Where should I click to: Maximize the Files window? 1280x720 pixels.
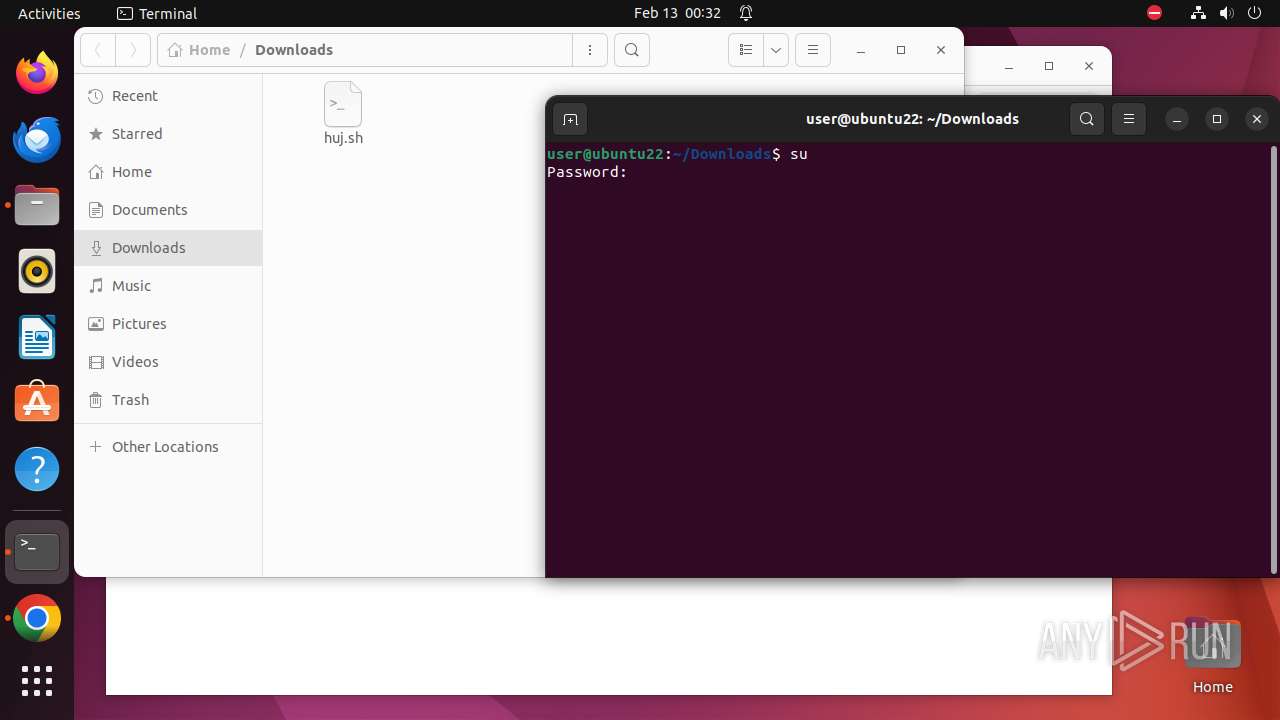901,50
